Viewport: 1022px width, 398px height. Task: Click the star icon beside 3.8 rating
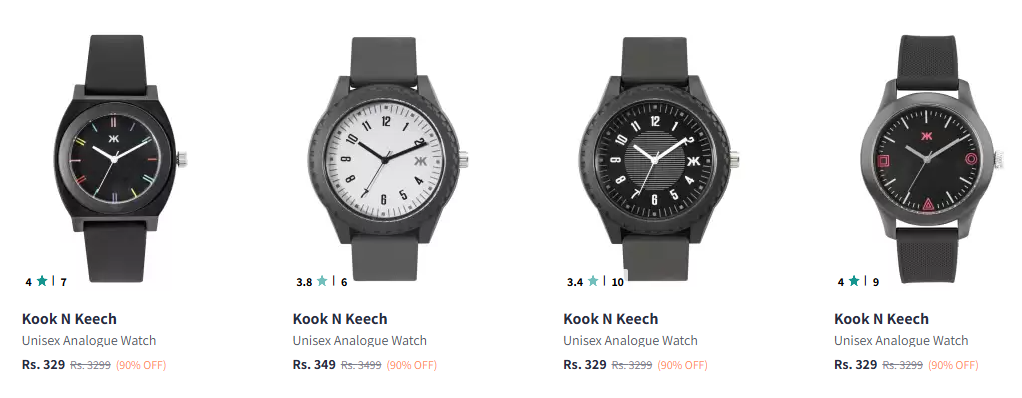tap(322, 281)
